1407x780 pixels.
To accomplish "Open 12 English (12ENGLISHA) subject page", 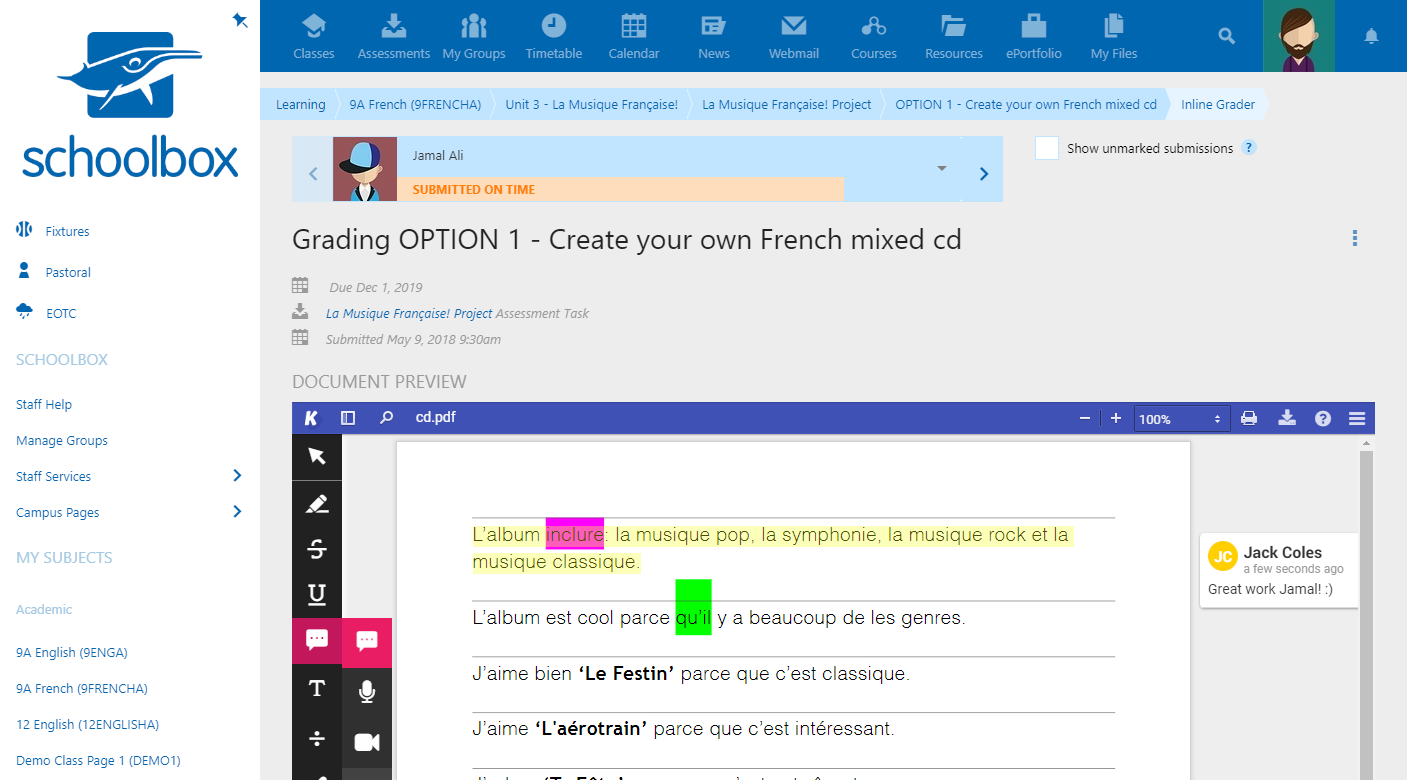I will [88, 724].
